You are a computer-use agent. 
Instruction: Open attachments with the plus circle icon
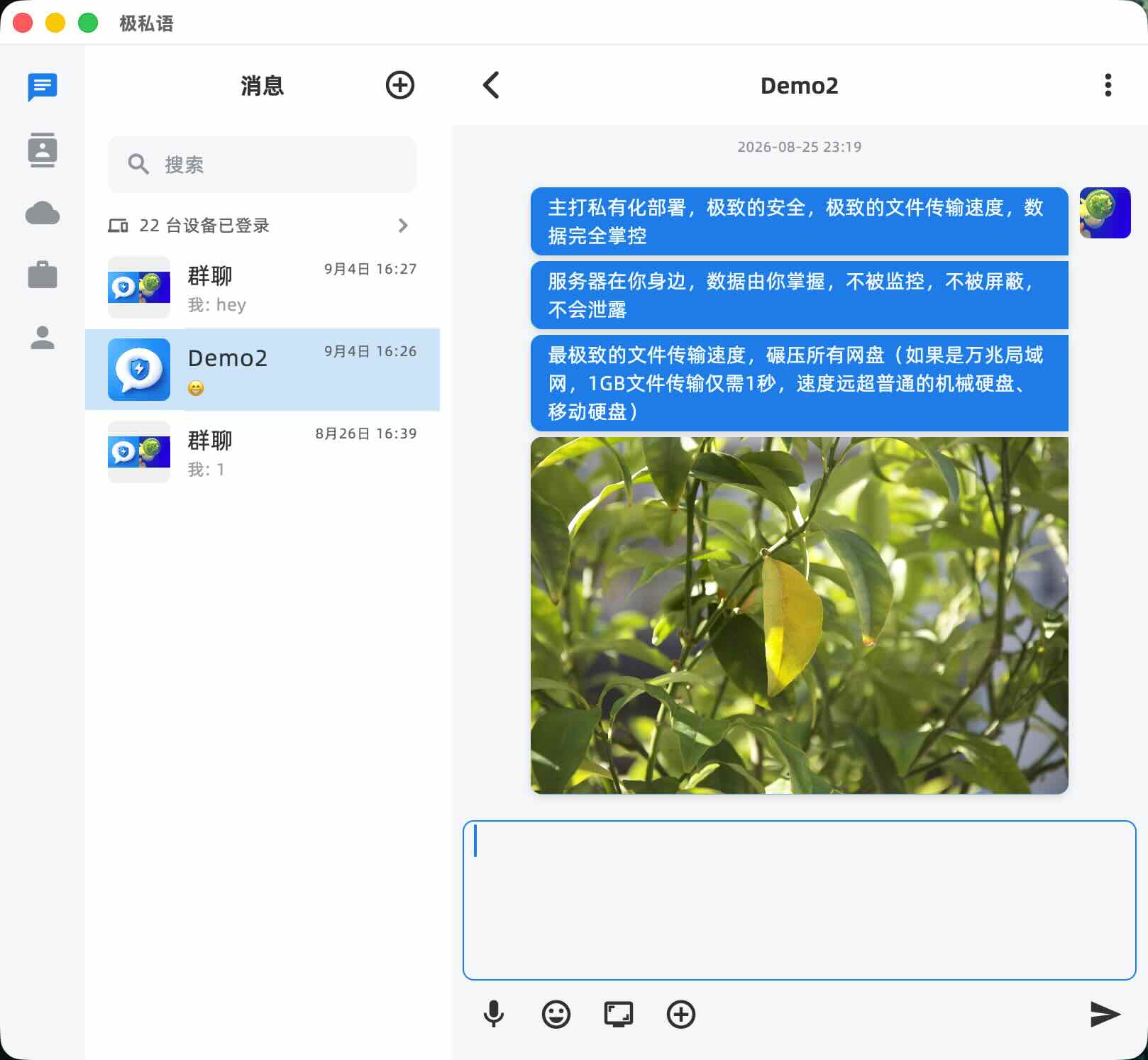pos(681,1015)
